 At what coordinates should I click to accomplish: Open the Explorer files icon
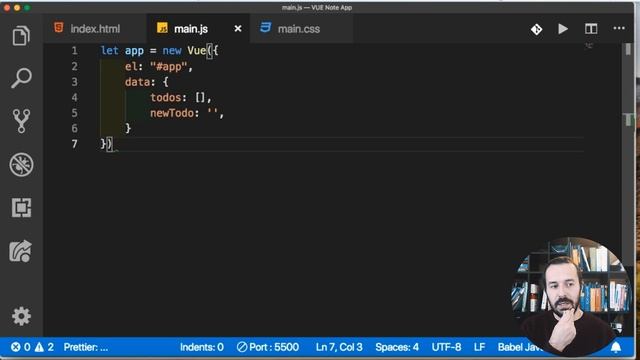[x=21, y=36]
